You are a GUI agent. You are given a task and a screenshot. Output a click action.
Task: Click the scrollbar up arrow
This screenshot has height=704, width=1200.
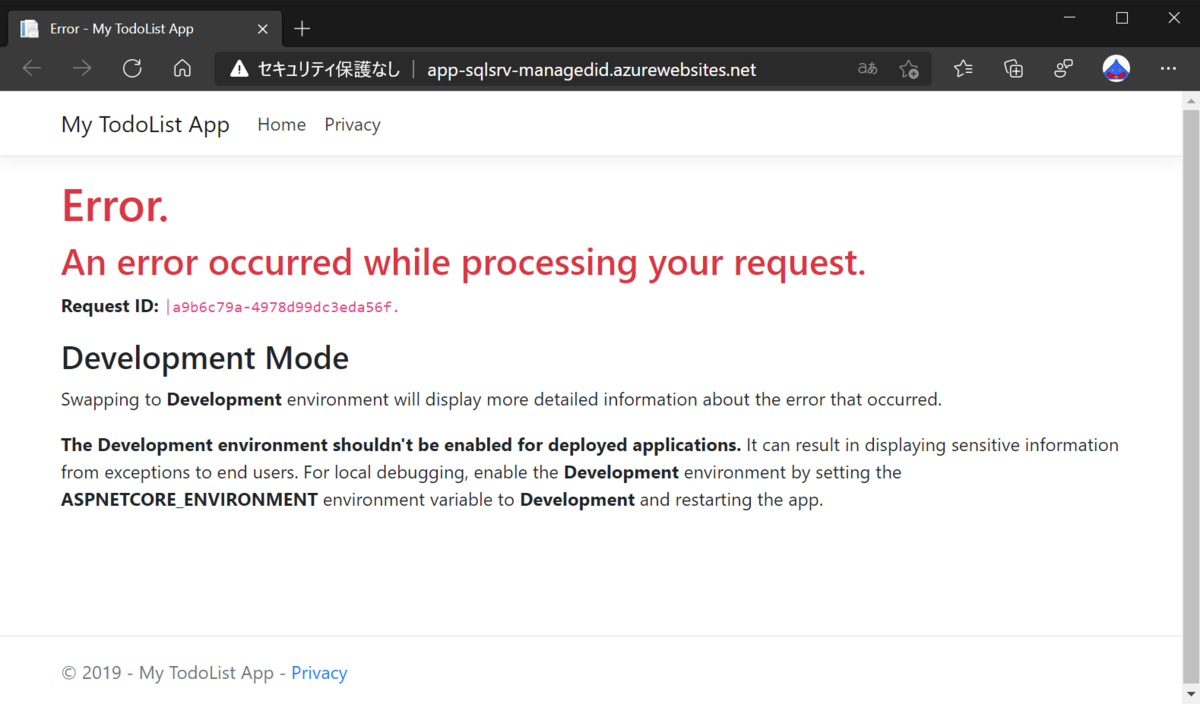tap(1191, 101)
